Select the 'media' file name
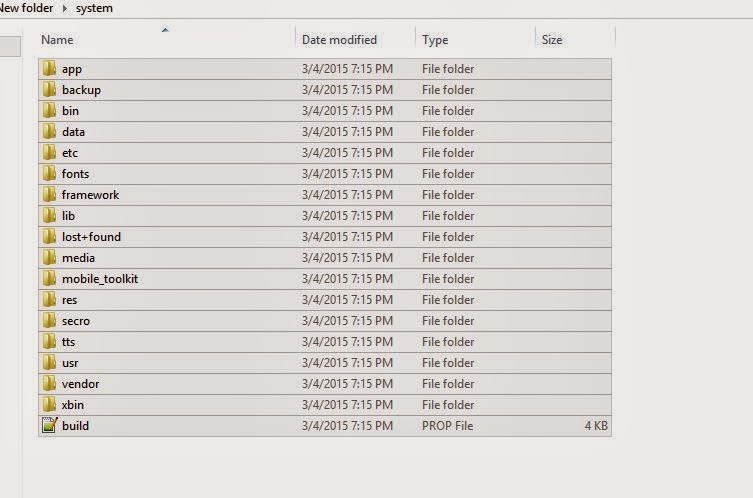Viewport: 753px width, 498px height. [x=78, y=258]
